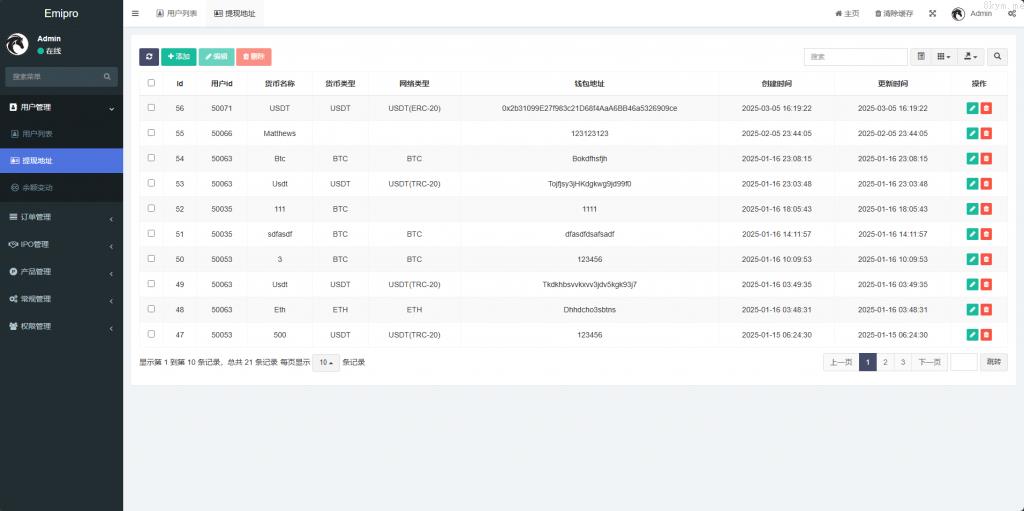Open the page size dropdown showing 10
Viewport: 1024px width, 511px height.
click(326, 362)
